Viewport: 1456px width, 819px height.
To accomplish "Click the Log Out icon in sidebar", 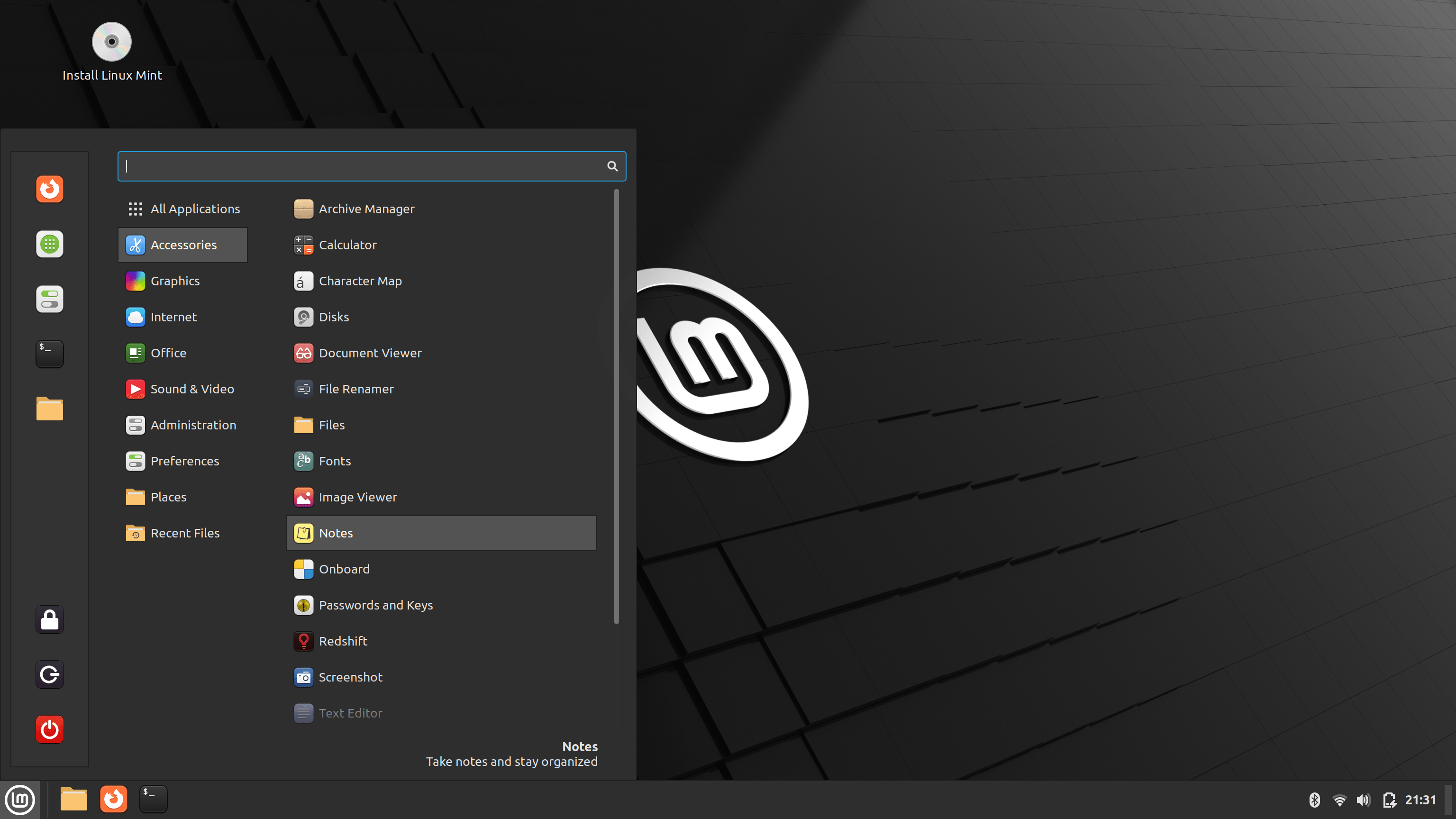I will point(50,674).
